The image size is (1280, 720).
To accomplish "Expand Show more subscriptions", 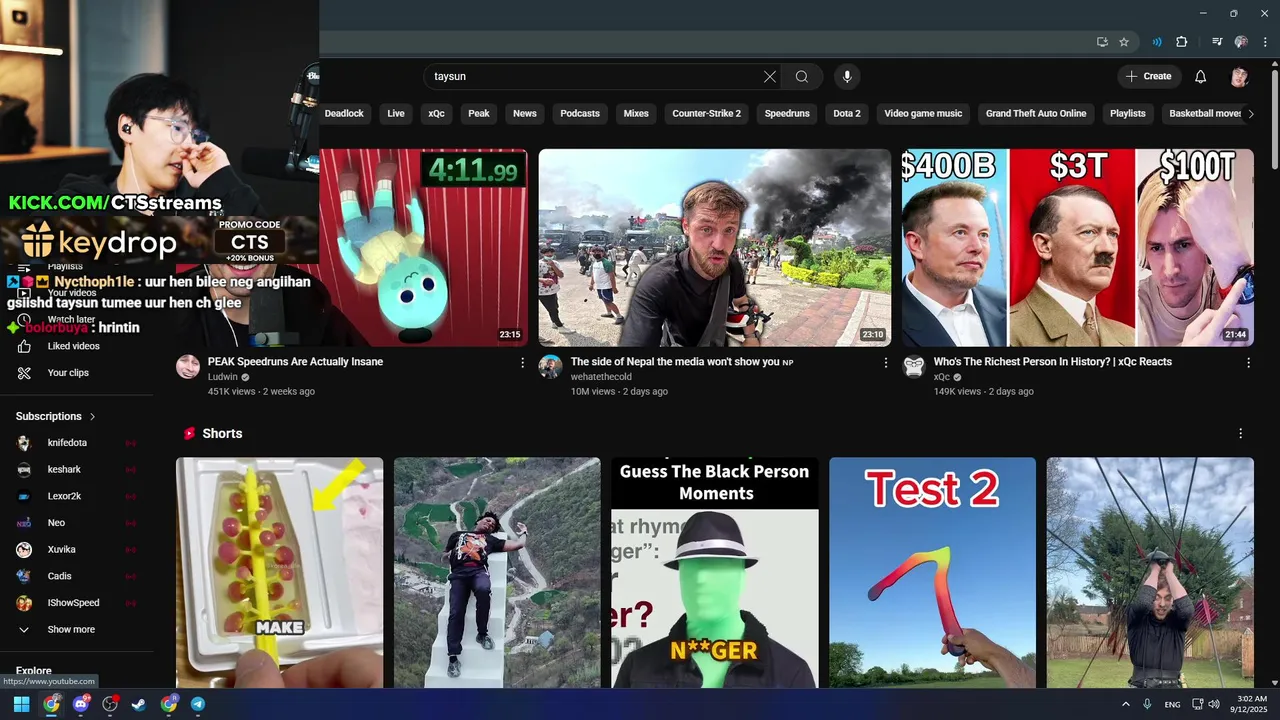I will [x=70, y=629].
